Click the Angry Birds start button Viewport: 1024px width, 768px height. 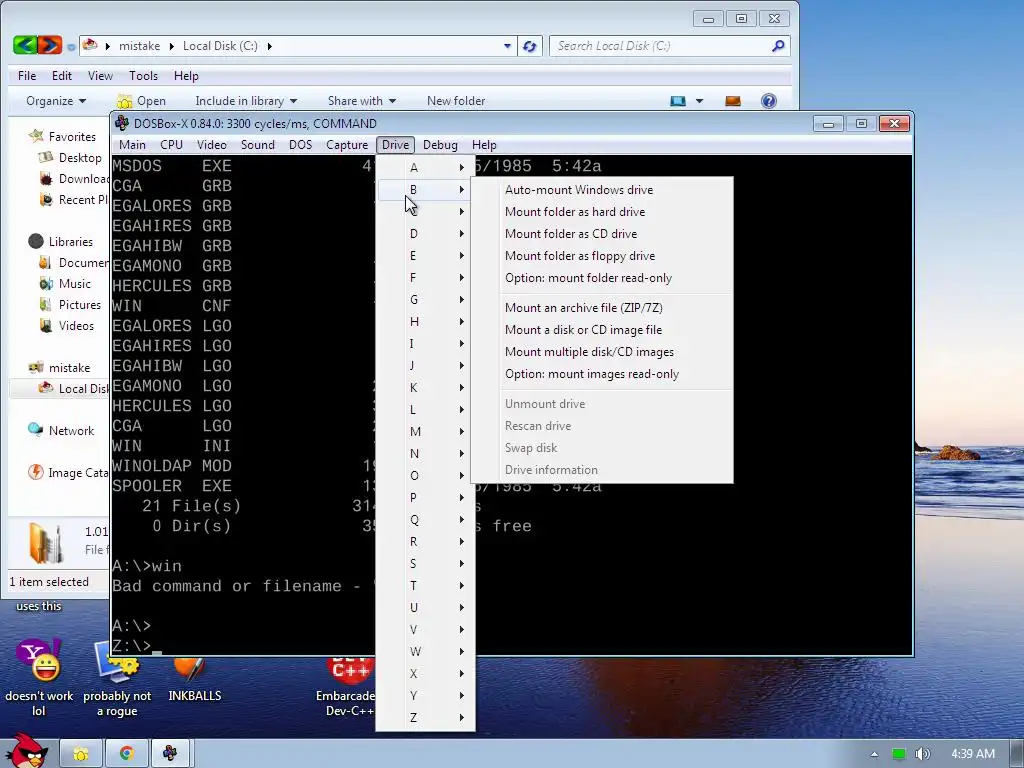pos(25,750)
